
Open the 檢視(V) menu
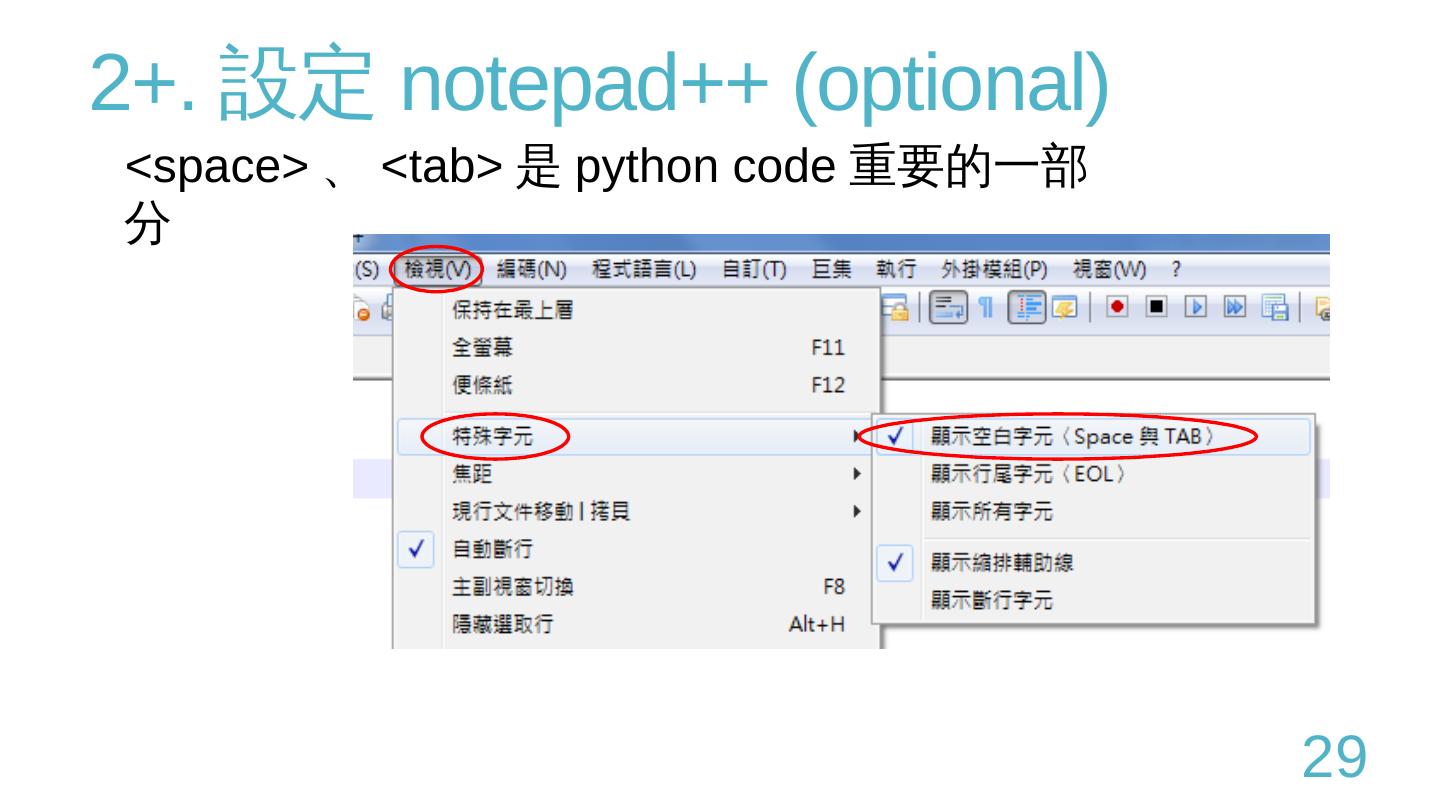(437, 269)
